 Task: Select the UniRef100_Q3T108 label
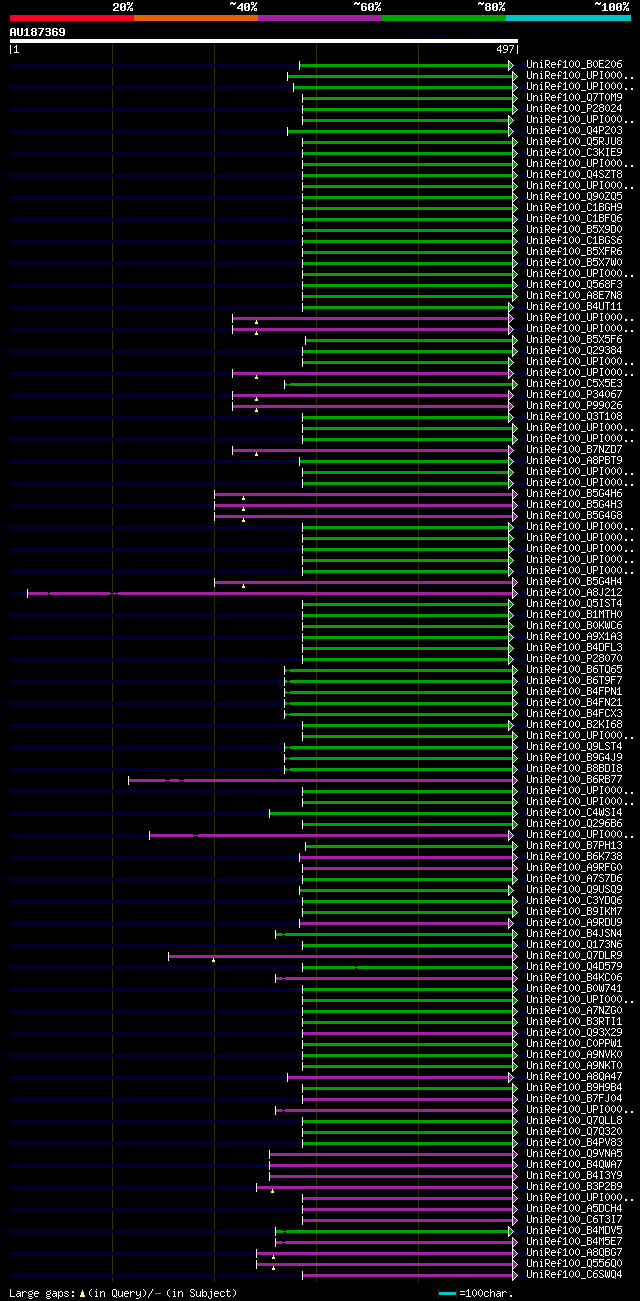click(x=575, y=417)
